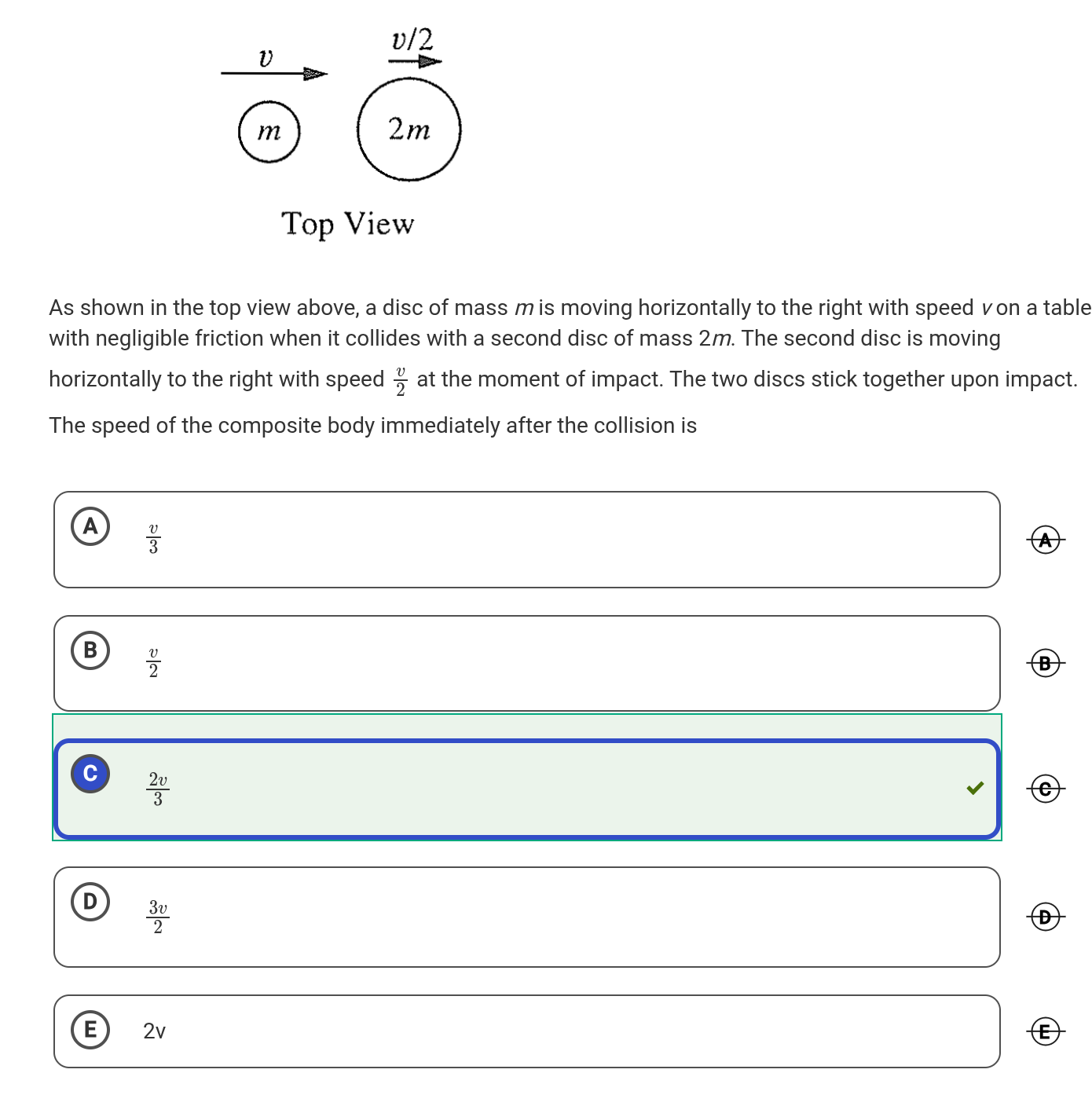
Task: Select radio button E
Action: click(90, 1029)
